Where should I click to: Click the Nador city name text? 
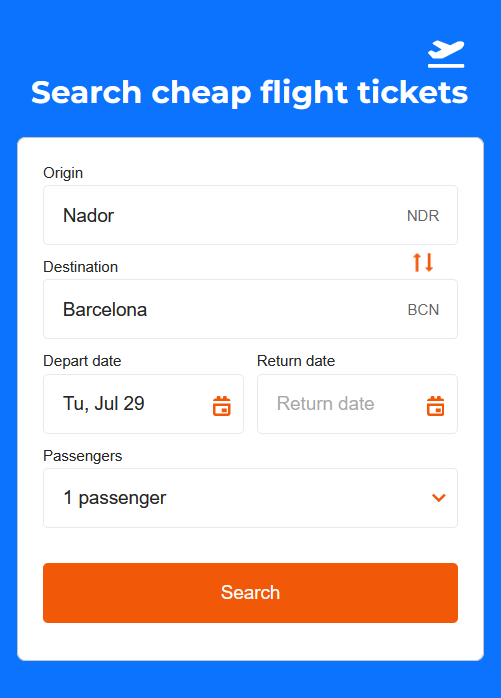(88, 215)
